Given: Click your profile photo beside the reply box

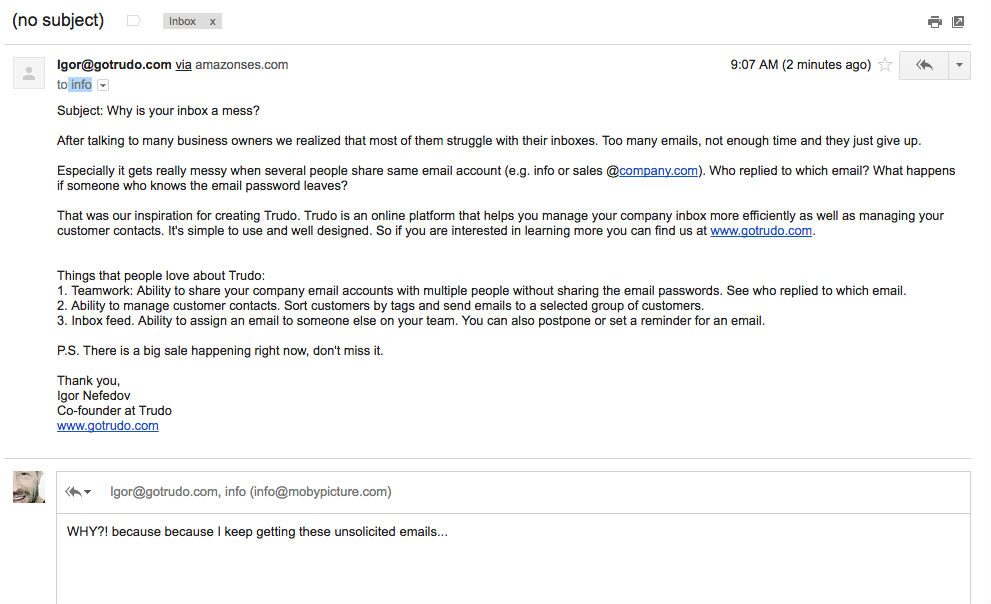Looking at the screenshot, I should pyautogui.click(x=28, y=487).
